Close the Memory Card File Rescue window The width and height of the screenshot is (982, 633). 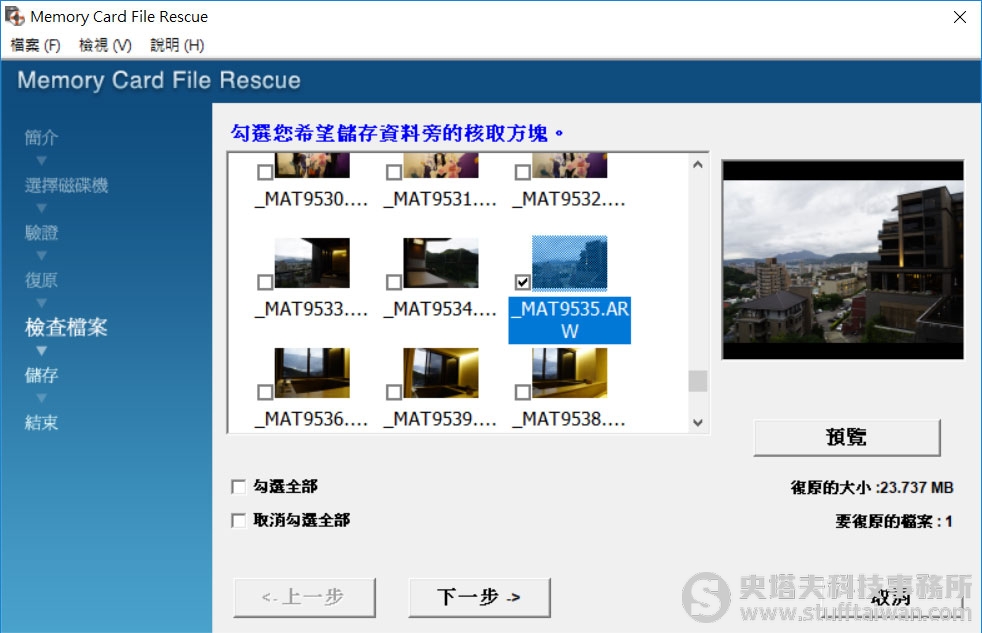click(x=959, y=17)
